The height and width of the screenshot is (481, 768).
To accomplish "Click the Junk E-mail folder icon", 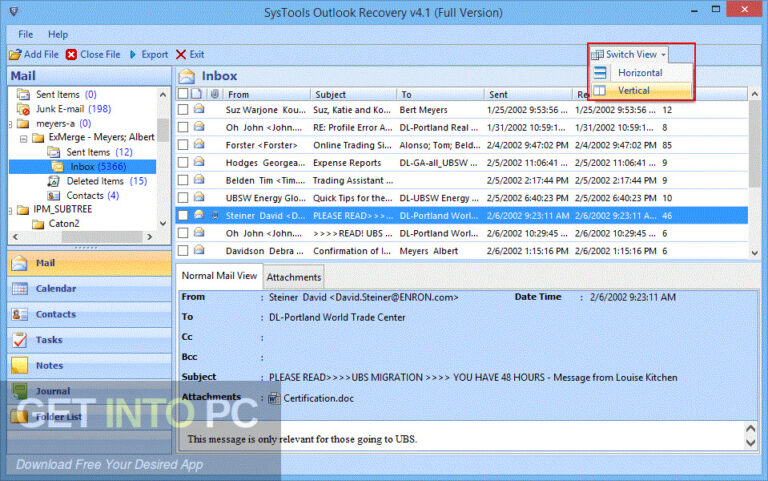I will pos(23,109).
